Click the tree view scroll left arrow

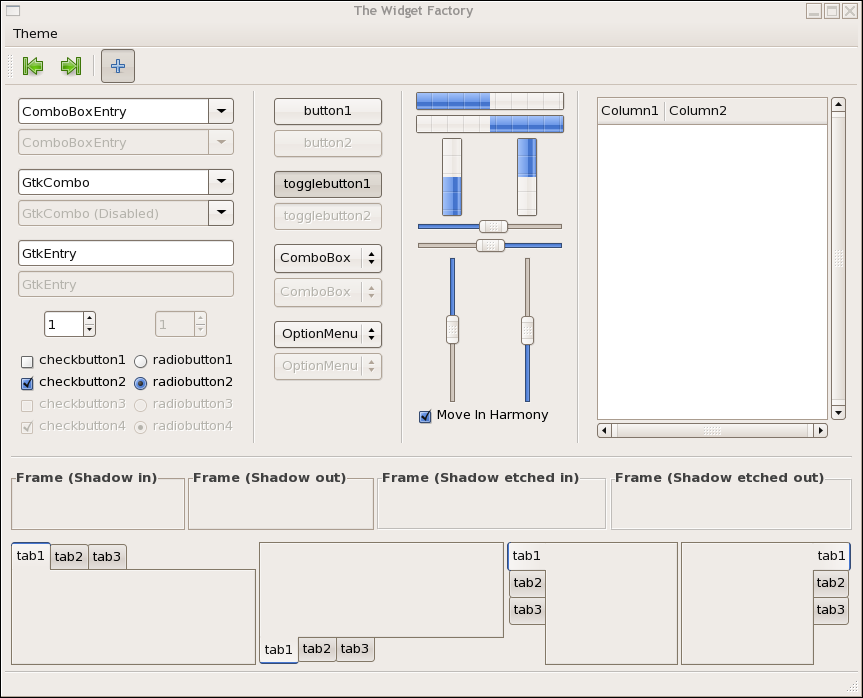coord(604,430)
